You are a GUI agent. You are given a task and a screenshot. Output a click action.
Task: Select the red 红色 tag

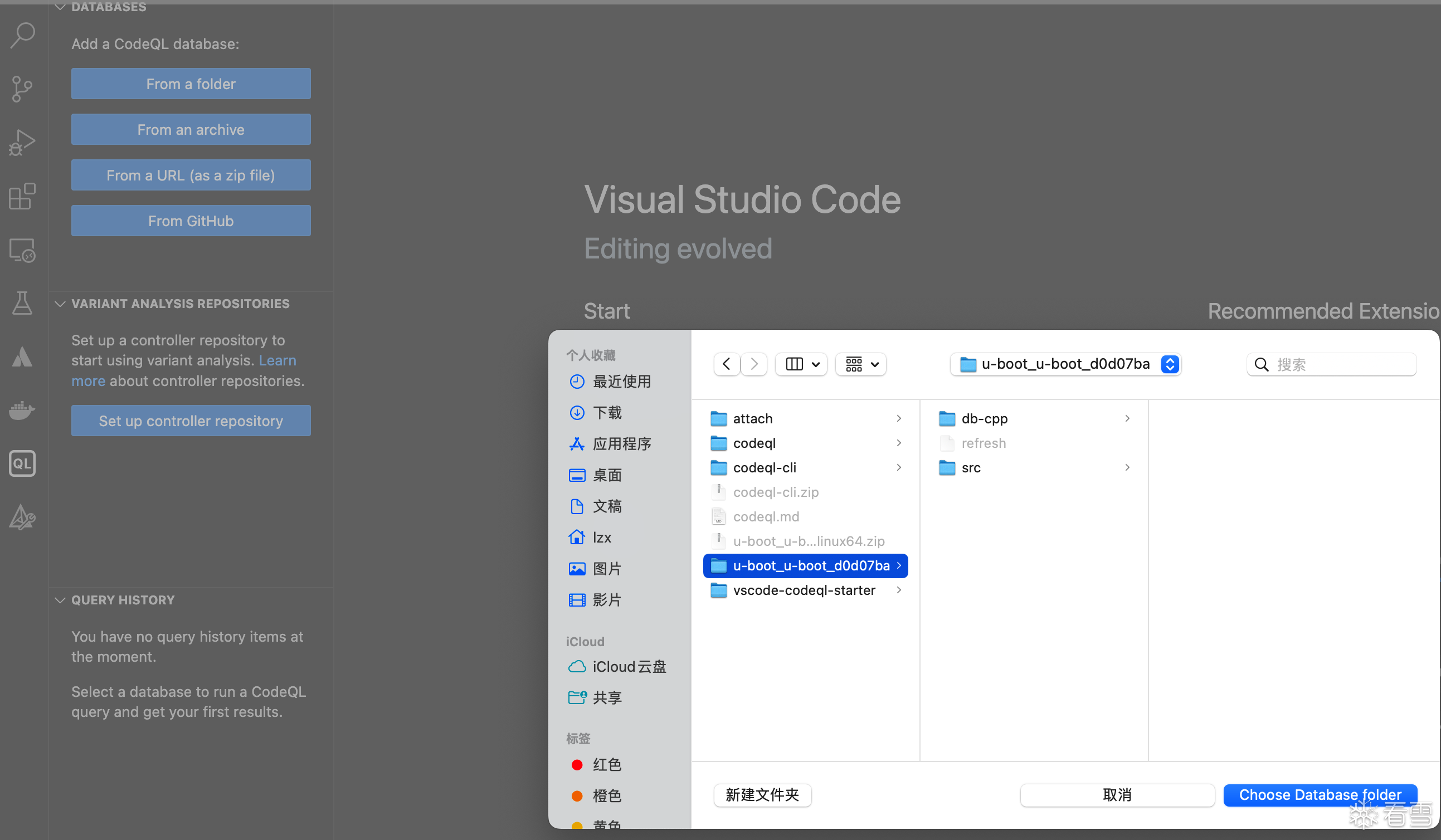coord(607,764)
